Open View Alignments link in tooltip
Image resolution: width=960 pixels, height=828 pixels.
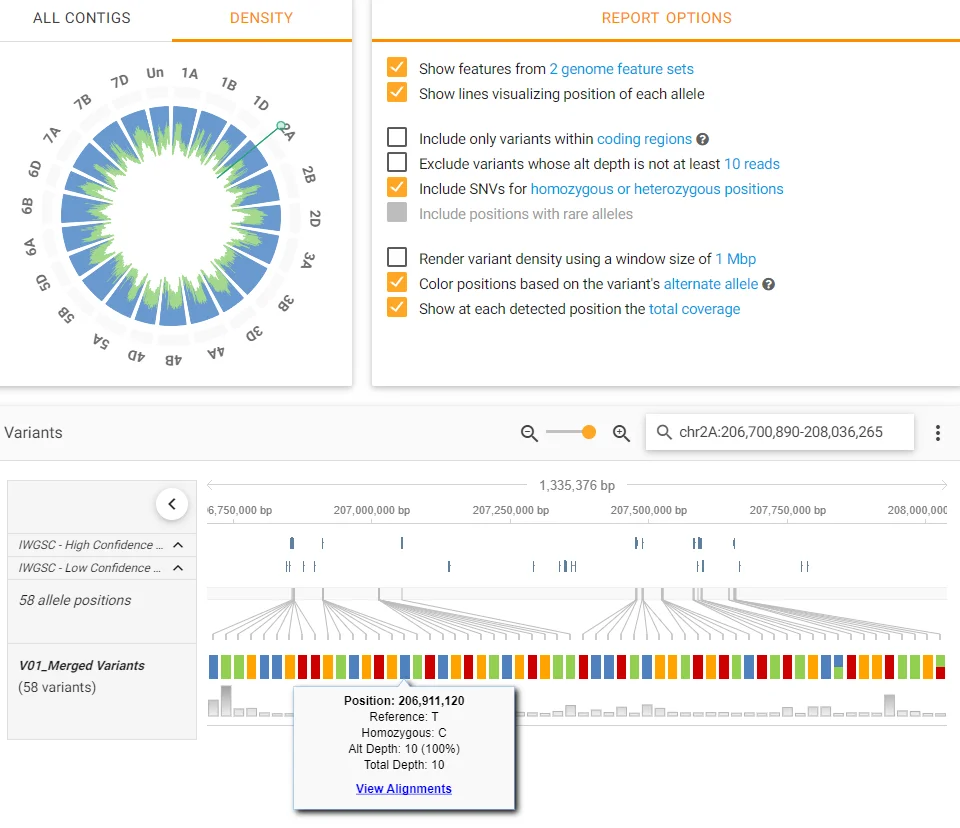coord(403,789)
